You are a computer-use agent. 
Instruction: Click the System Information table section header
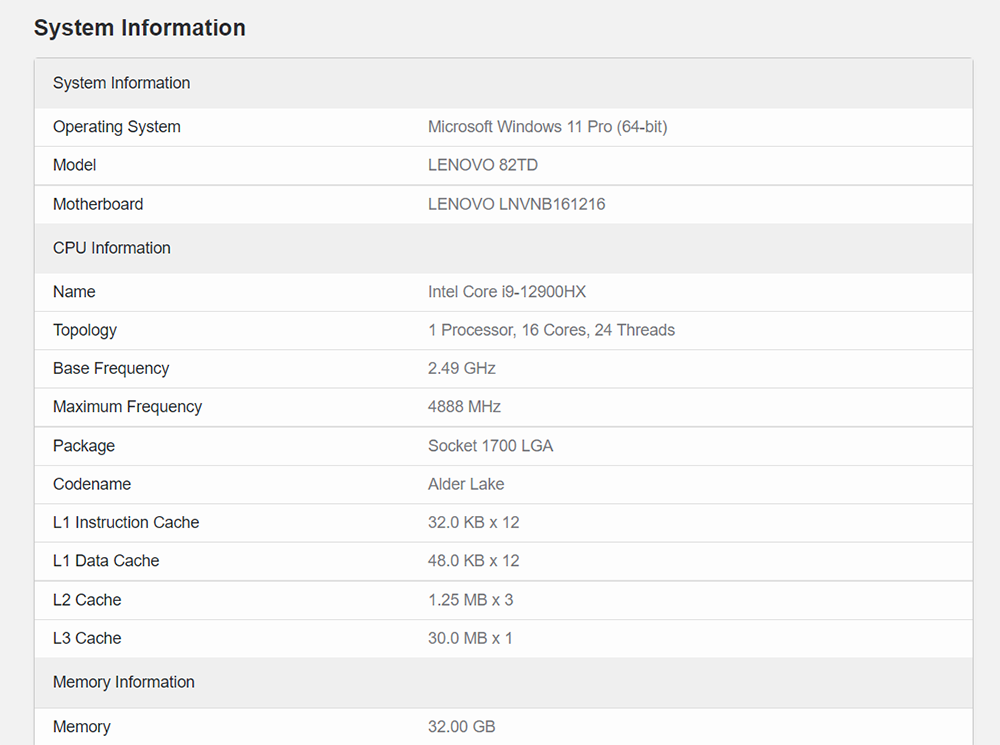pyautogui.click(x=121, y=83)
